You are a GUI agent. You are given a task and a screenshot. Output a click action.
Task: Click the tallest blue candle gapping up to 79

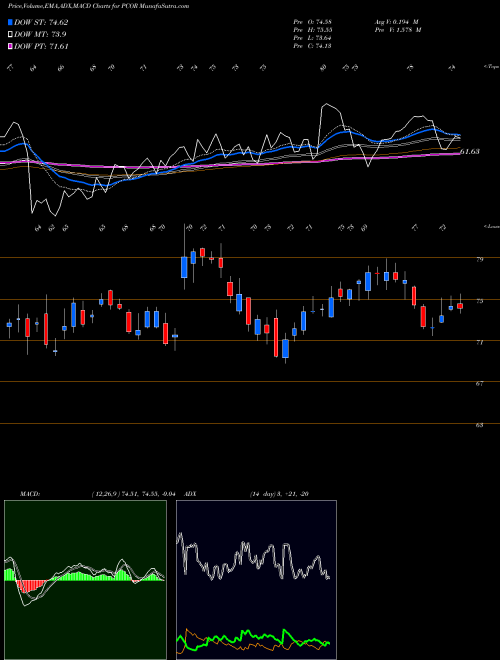point(184,267)
